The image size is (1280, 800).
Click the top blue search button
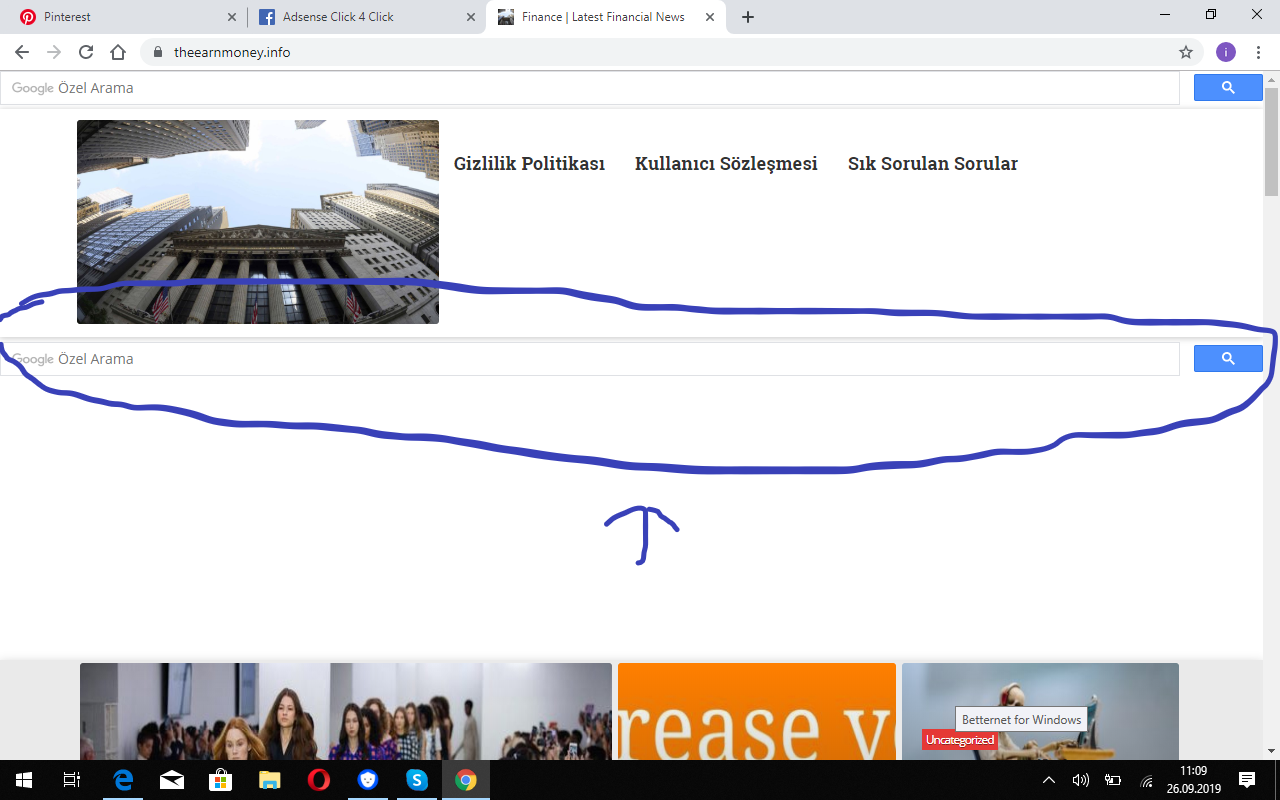click(x=1228, y=88)
